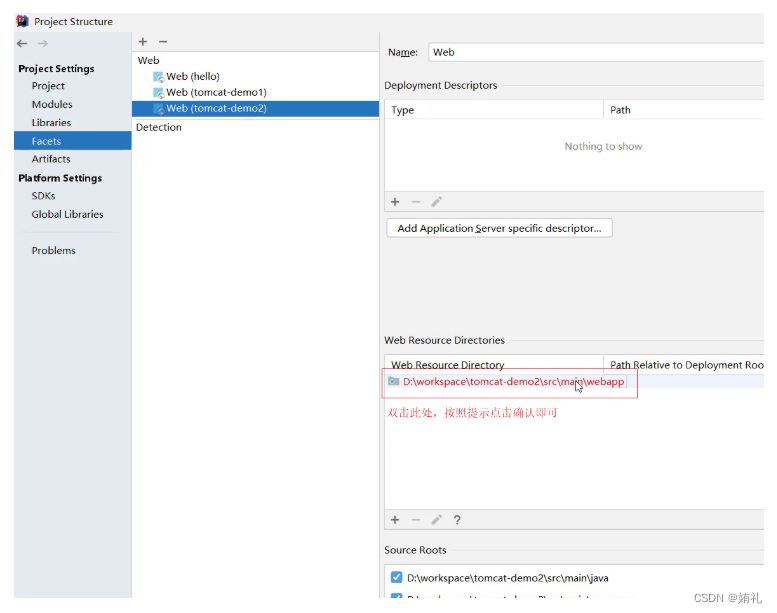Click Web Resource Directory column header
This screenshot has width=777, height=613.
(x=494, y=365)
